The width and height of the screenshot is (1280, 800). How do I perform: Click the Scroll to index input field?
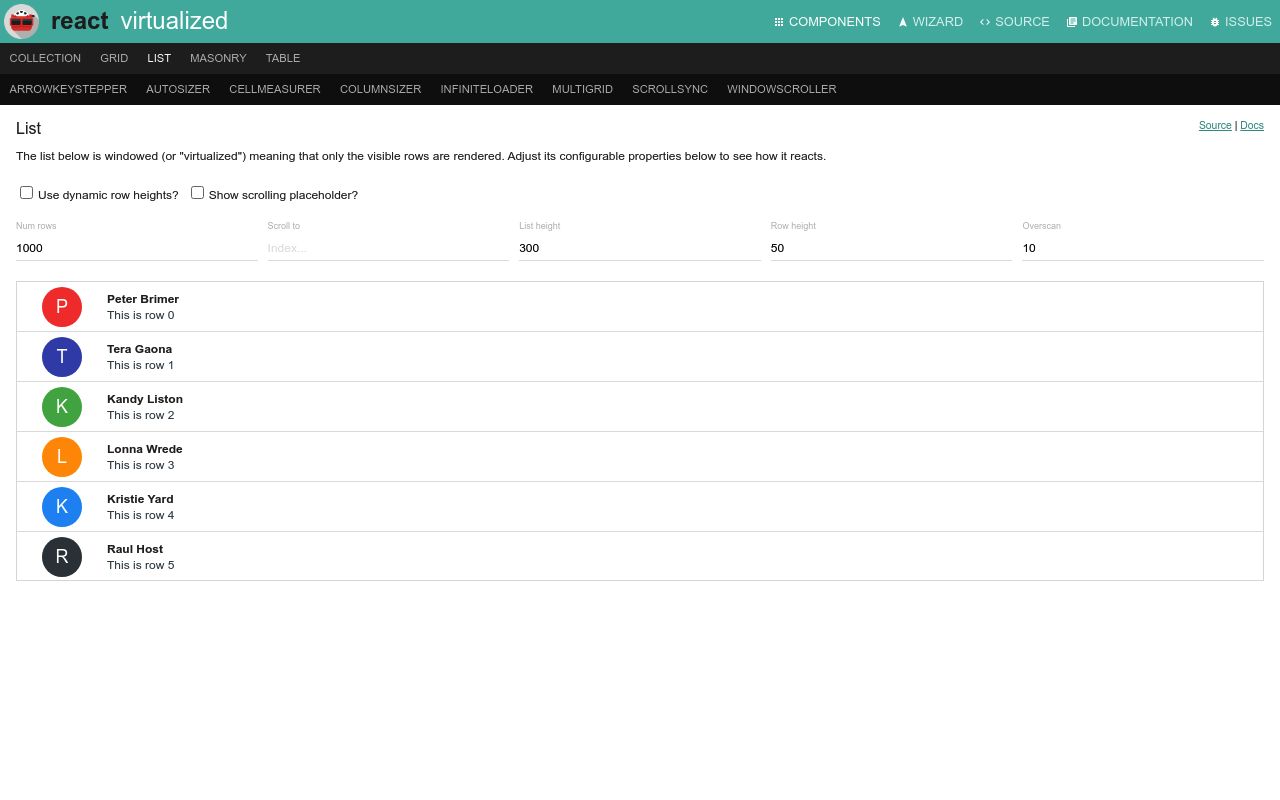tap(387, 248)
